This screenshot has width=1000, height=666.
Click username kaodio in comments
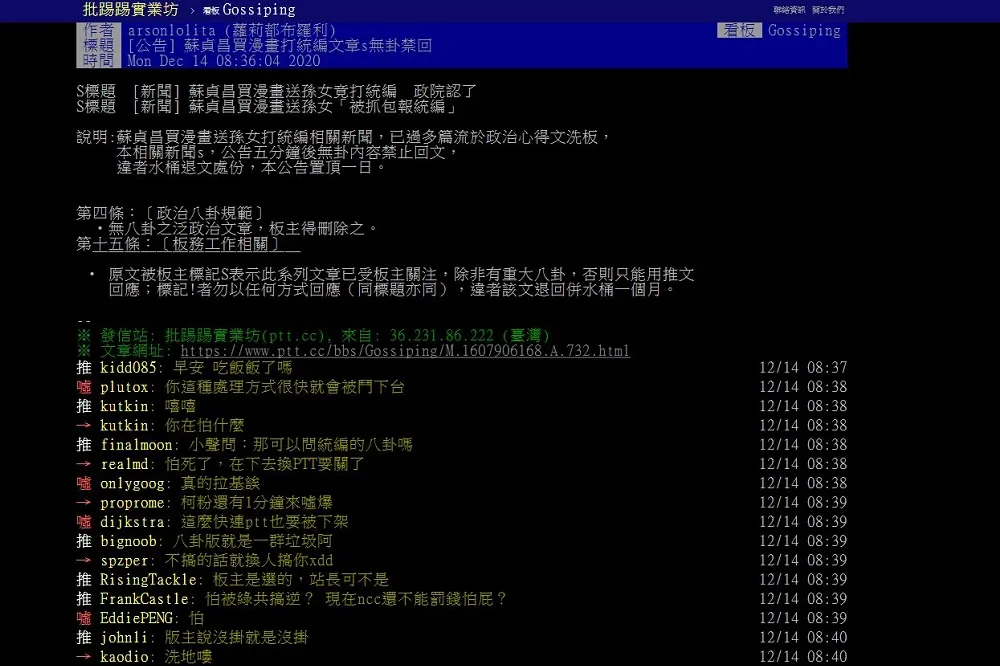(124, 656)
